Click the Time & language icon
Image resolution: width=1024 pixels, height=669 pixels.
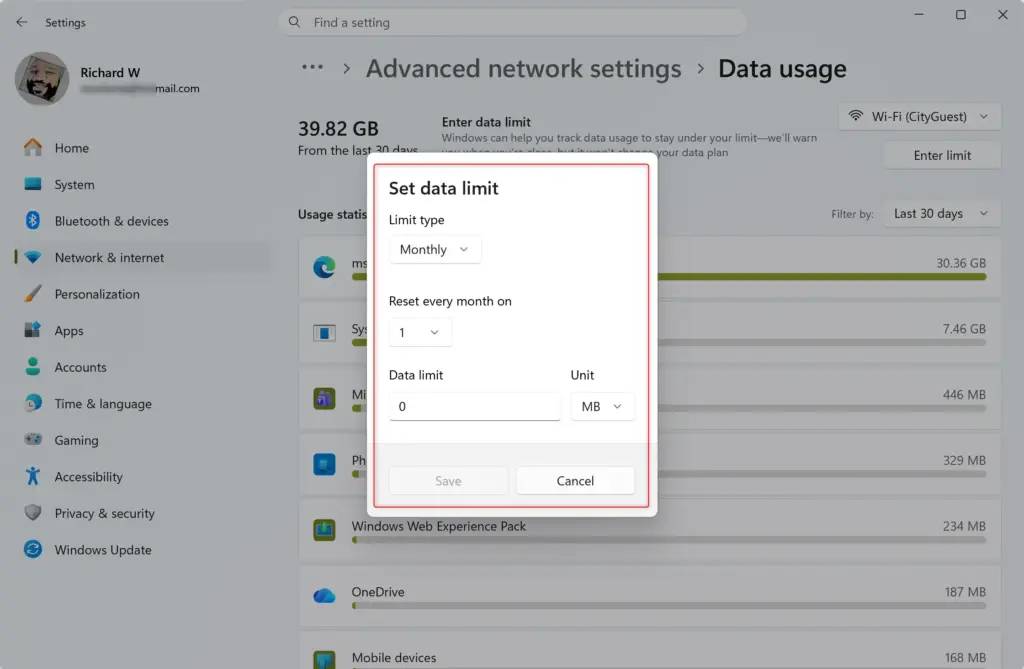click(x=33, y=403)
